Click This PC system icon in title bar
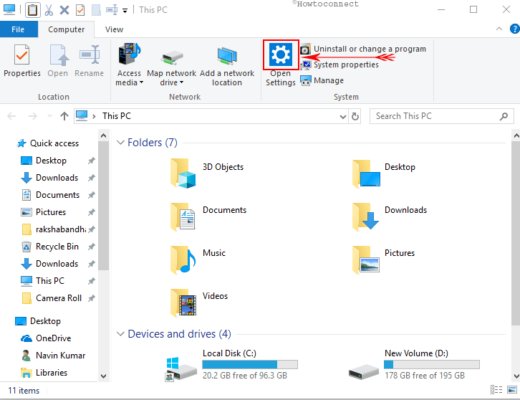520x400 pixels. click(x=9, y=10)
